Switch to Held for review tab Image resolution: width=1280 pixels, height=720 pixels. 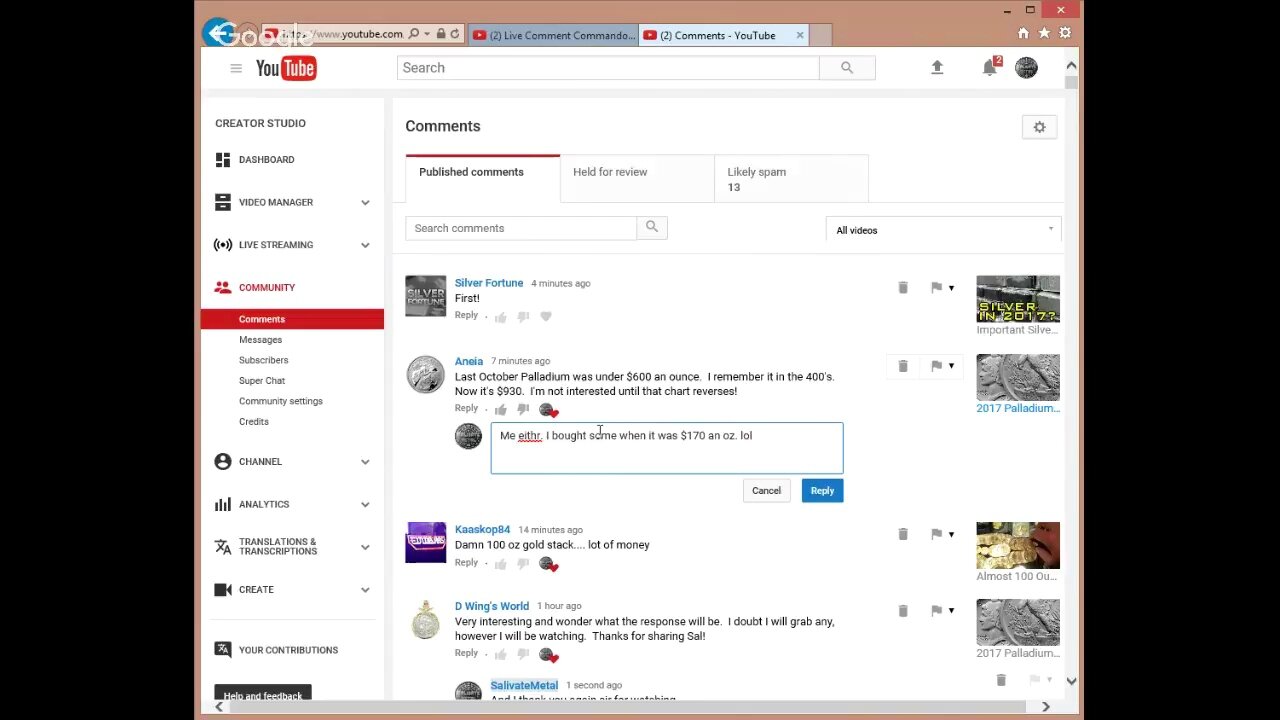(x=637, y=179)
